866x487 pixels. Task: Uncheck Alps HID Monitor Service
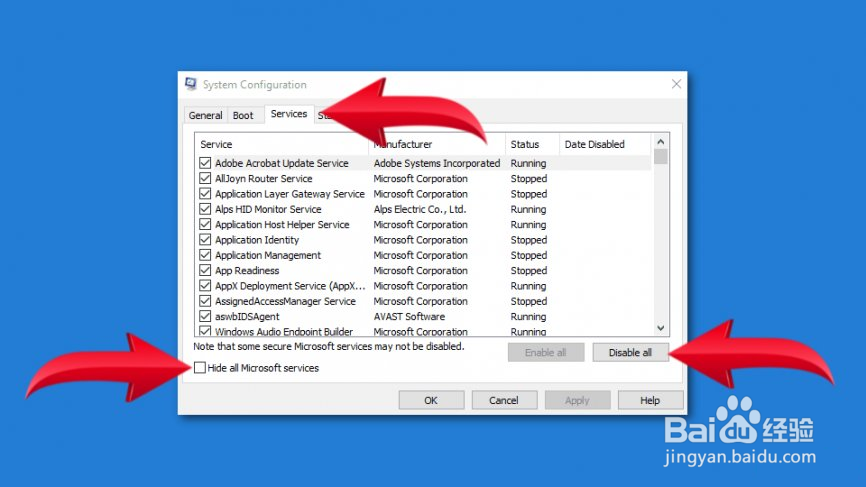(205, 209)
